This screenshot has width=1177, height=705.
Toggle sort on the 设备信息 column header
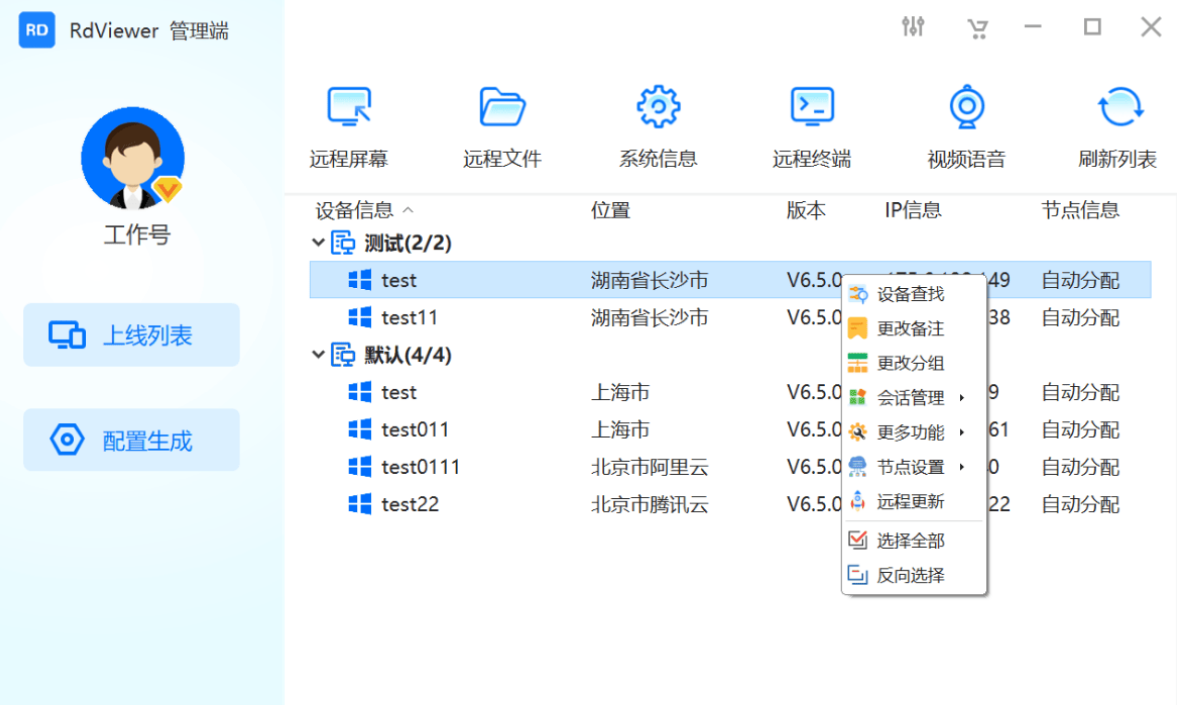351,210
